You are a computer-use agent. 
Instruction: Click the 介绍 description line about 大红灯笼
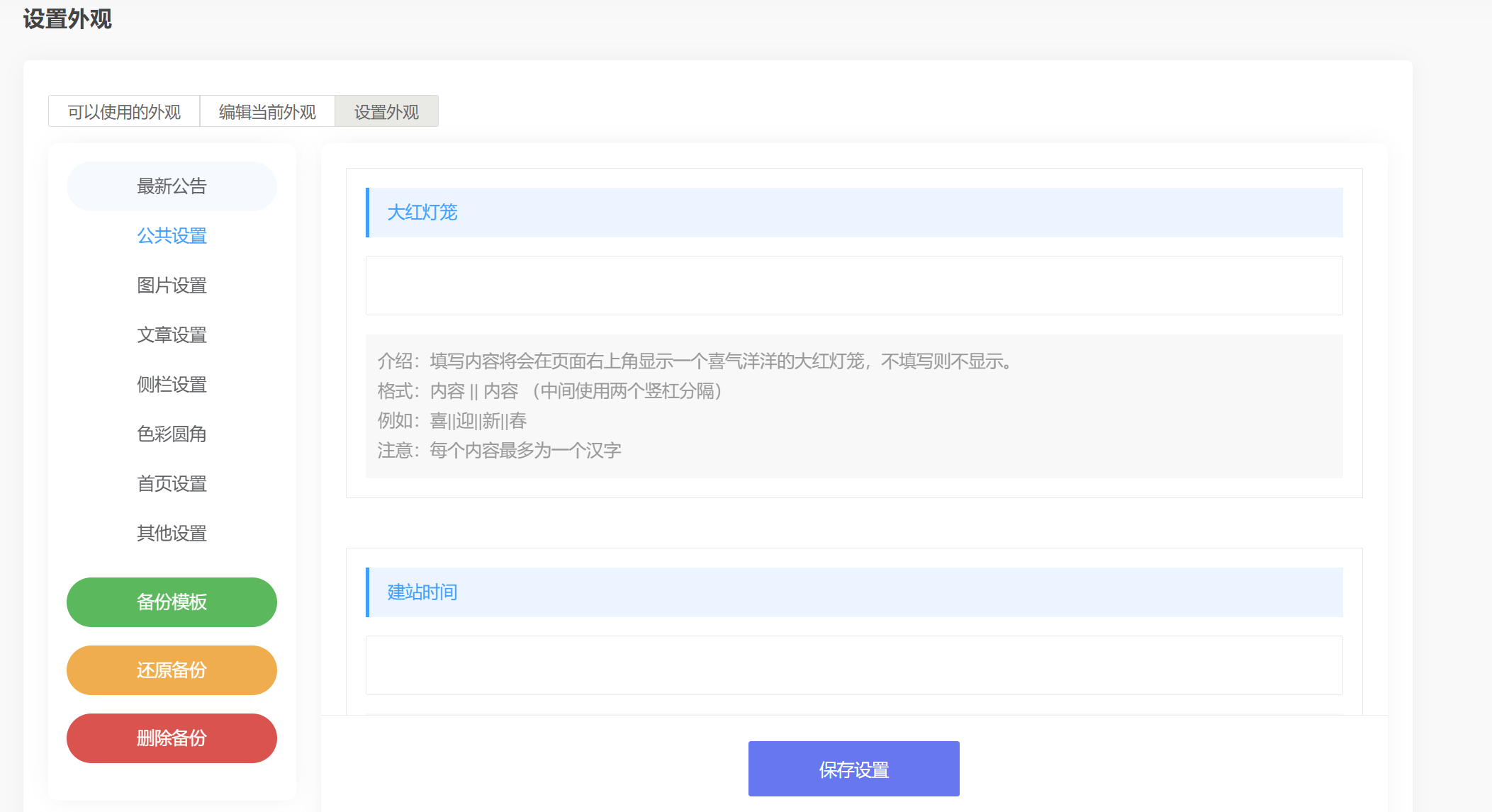pyautogui.click(x=696, y=361)
